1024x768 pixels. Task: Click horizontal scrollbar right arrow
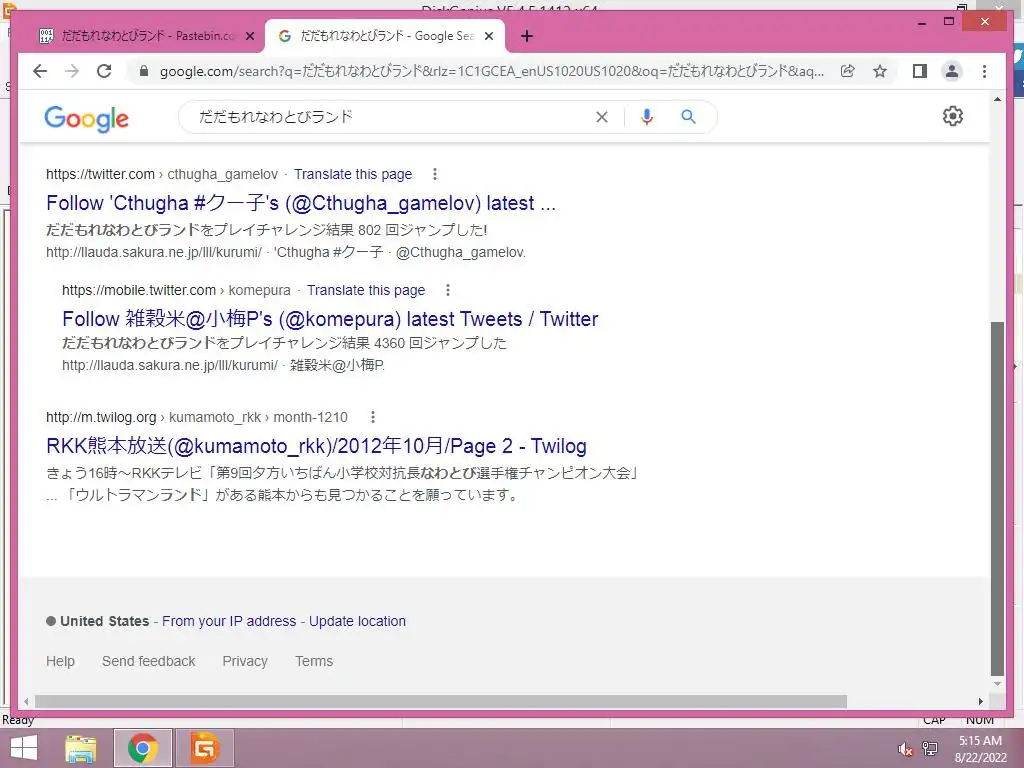[980, 701]
